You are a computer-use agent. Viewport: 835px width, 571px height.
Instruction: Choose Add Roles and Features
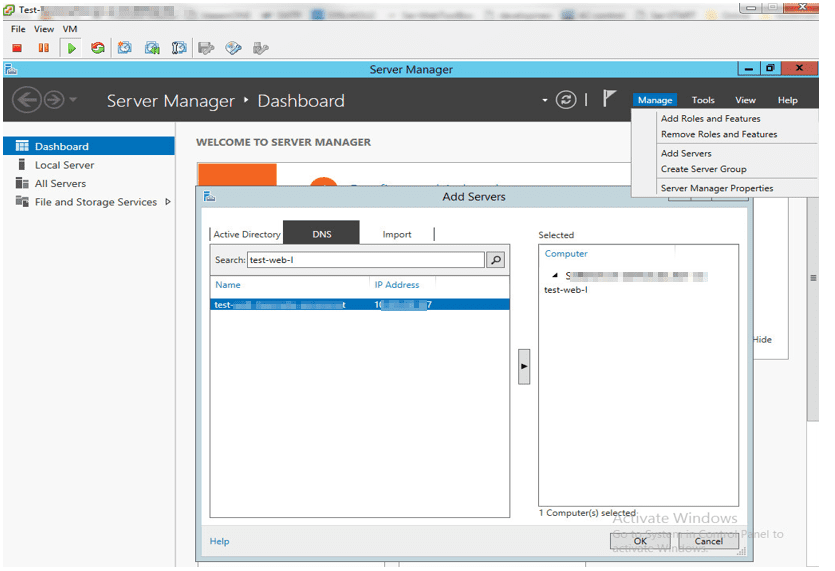click(x=710, y=118)
